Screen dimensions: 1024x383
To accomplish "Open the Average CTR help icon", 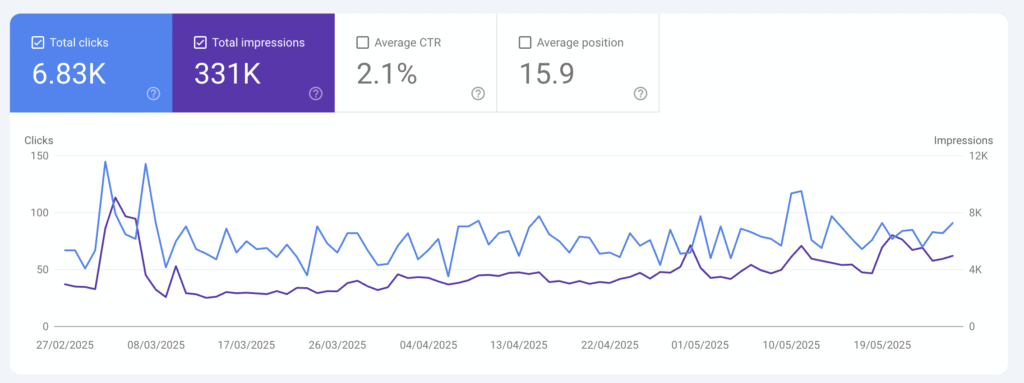I will pos(478,93).
